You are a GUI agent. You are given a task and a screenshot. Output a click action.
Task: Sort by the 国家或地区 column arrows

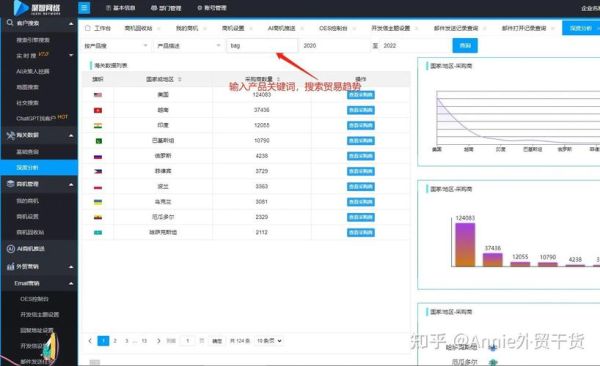[x=180, y=79]
